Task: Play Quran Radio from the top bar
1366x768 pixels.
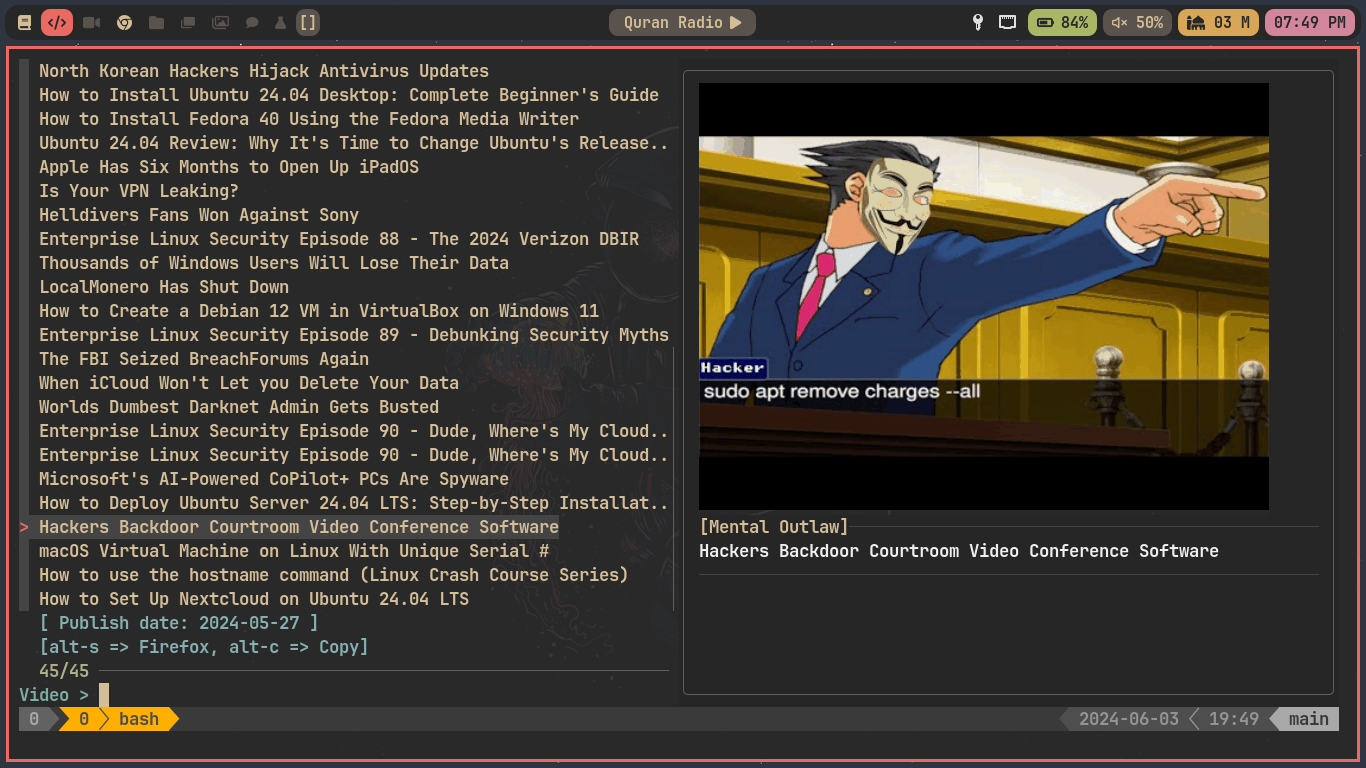Action: (x=682, y=22)
